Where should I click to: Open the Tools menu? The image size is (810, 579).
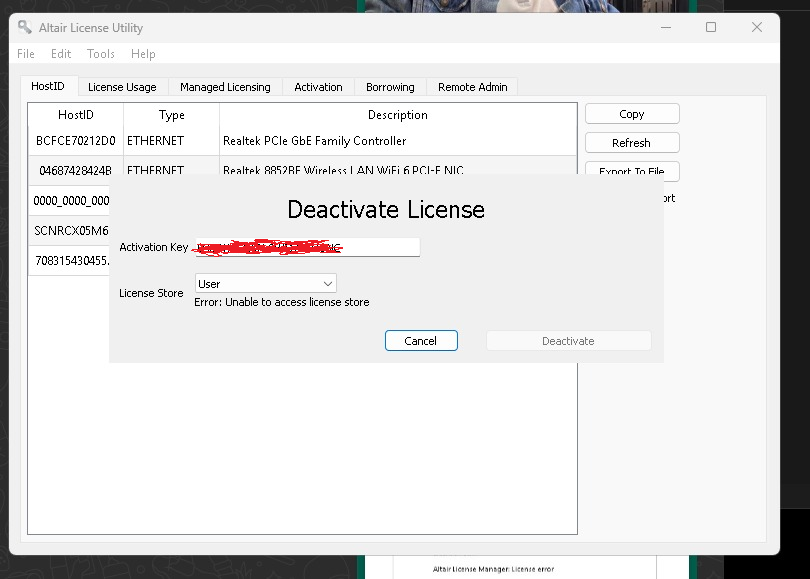(101, 54)
